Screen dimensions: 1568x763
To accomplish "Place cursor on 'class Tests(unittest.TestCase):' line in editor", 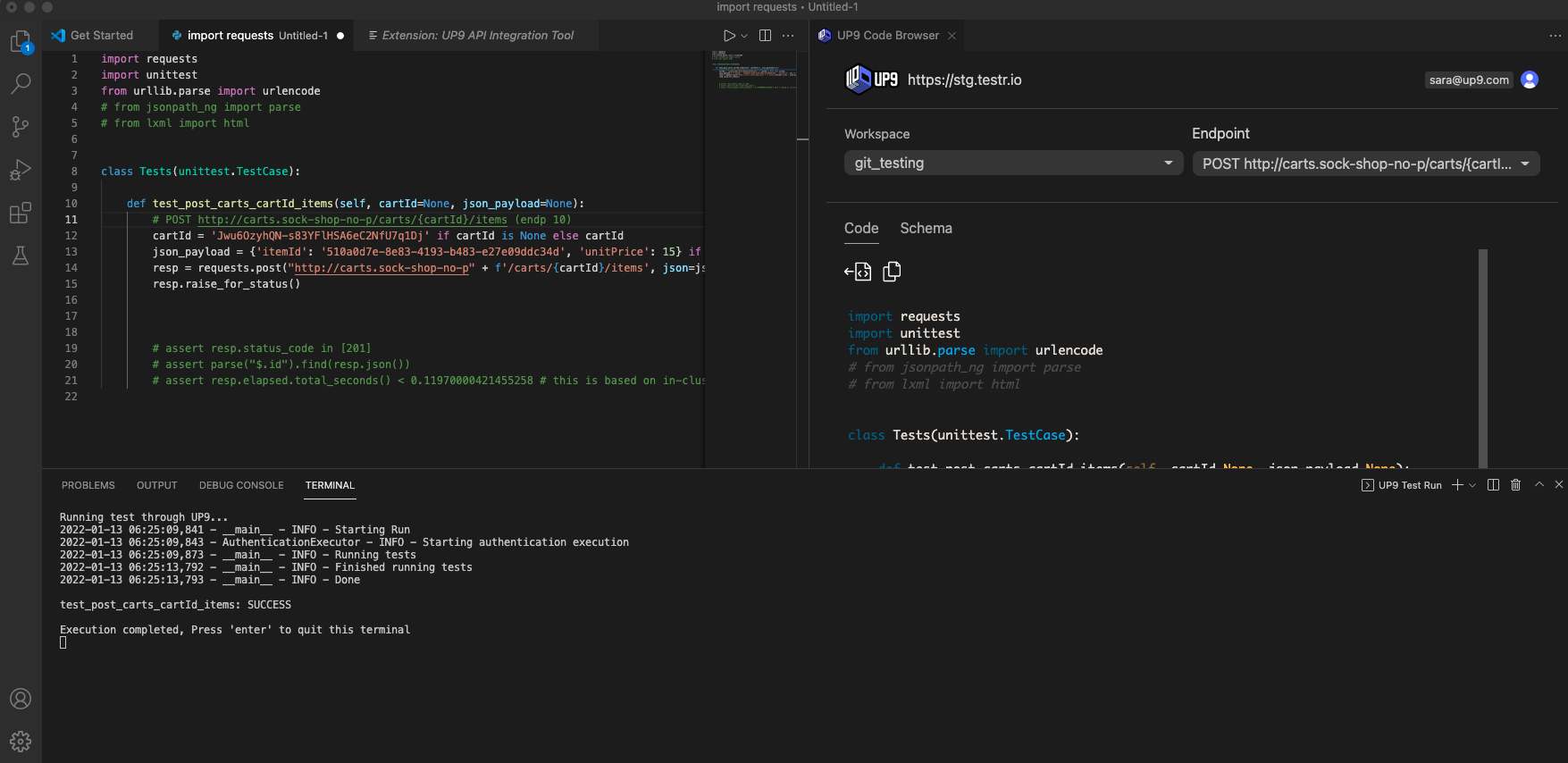I will point(201,172).
